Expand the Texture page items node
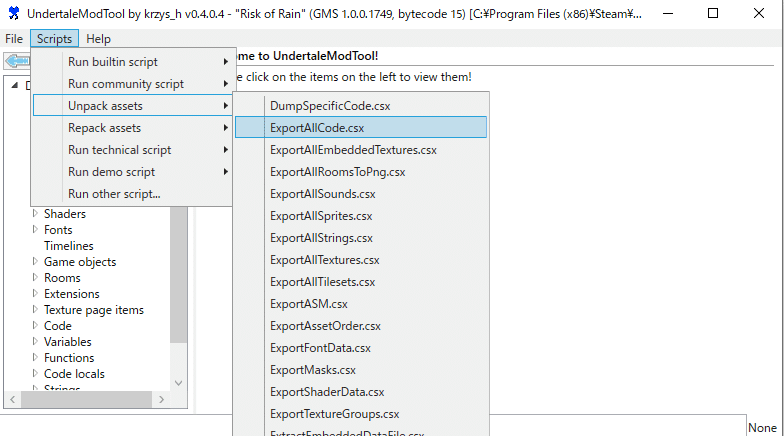The image size is (784, 436). [35, 310]
